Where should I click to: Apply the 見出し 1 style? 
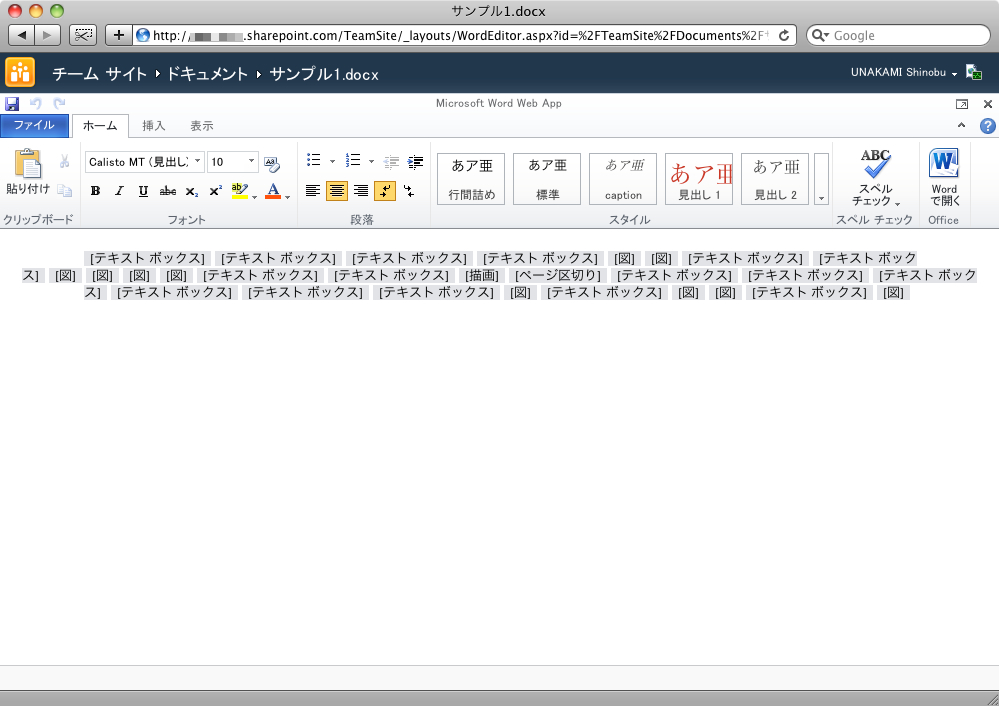pos(699,179)
